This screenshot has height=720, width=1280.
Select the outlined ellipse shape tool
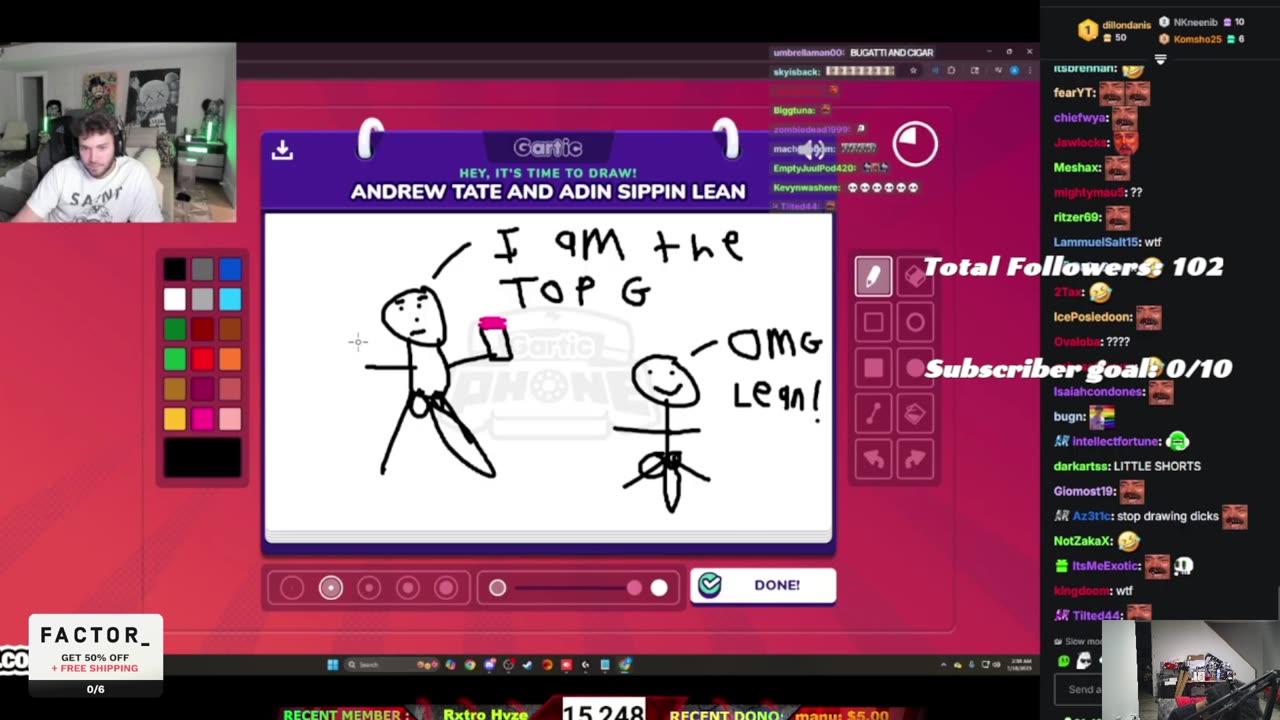(916, 322)
